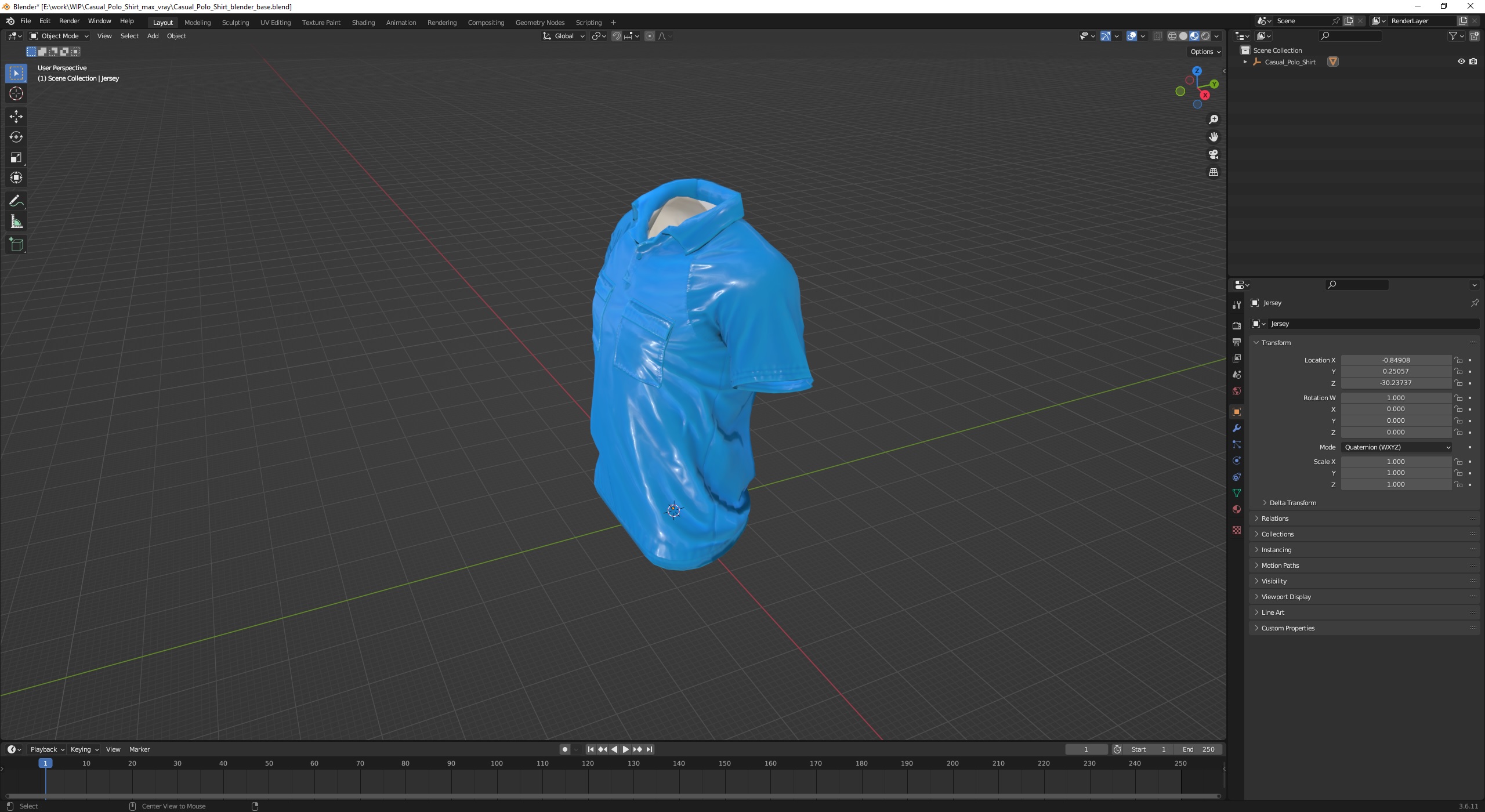This screenshot has width=1485, height=812.
Task: Expand the Casual_Polo_Shirt tree item
Action: click(1245, 62)
